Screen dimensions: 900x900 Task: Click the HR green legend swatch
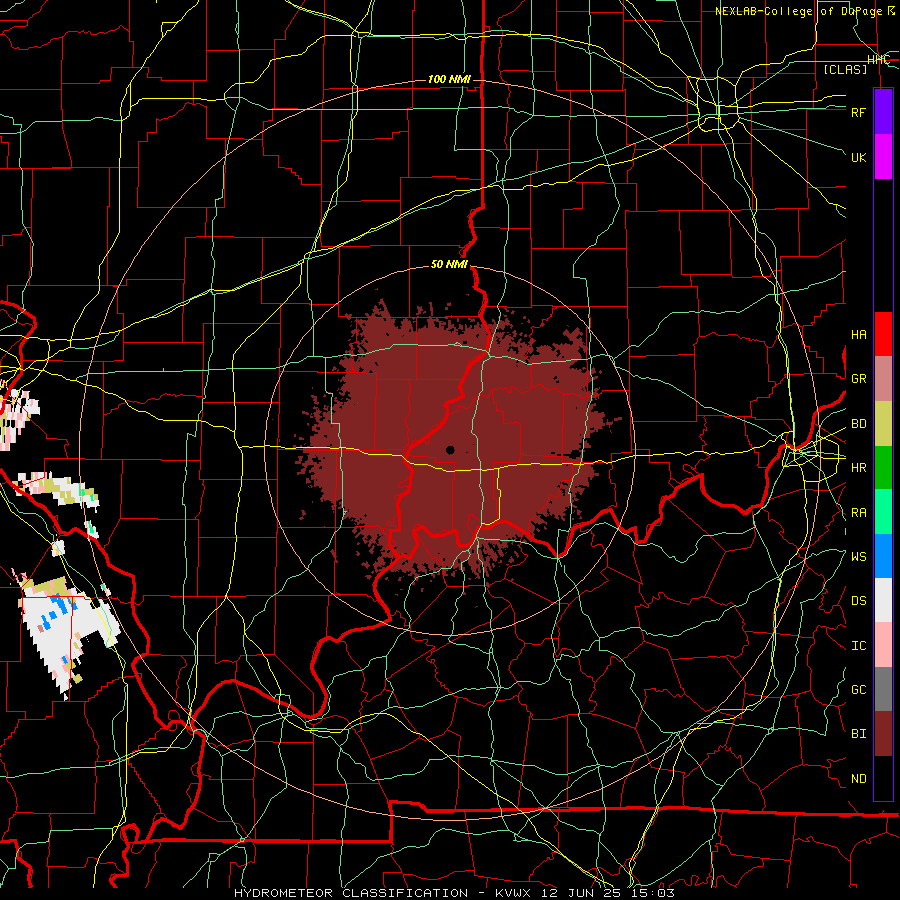(883, 468)
